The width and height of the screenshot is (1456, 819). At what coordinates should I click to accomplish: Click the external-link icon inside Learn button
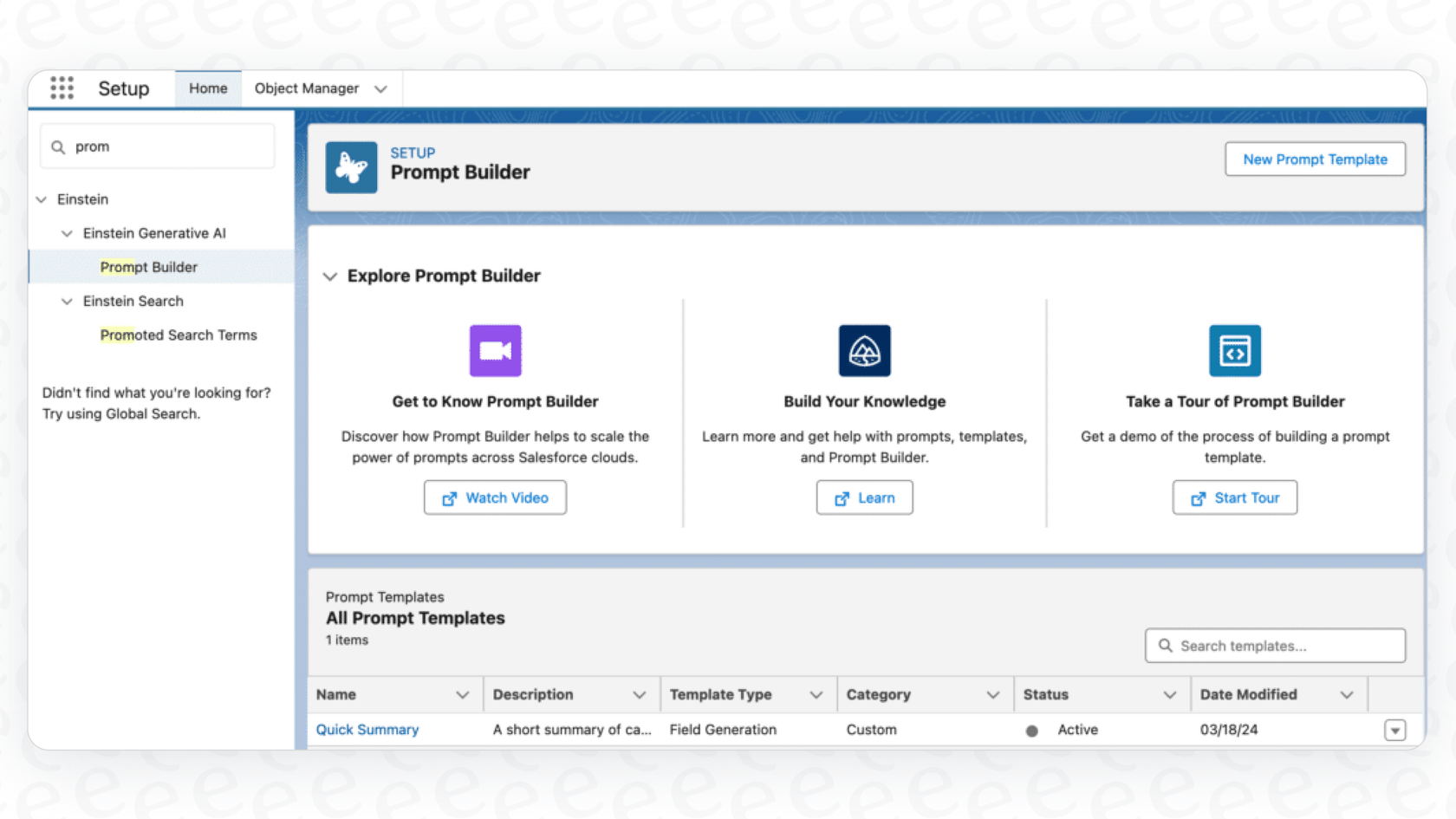coord(842,497)
